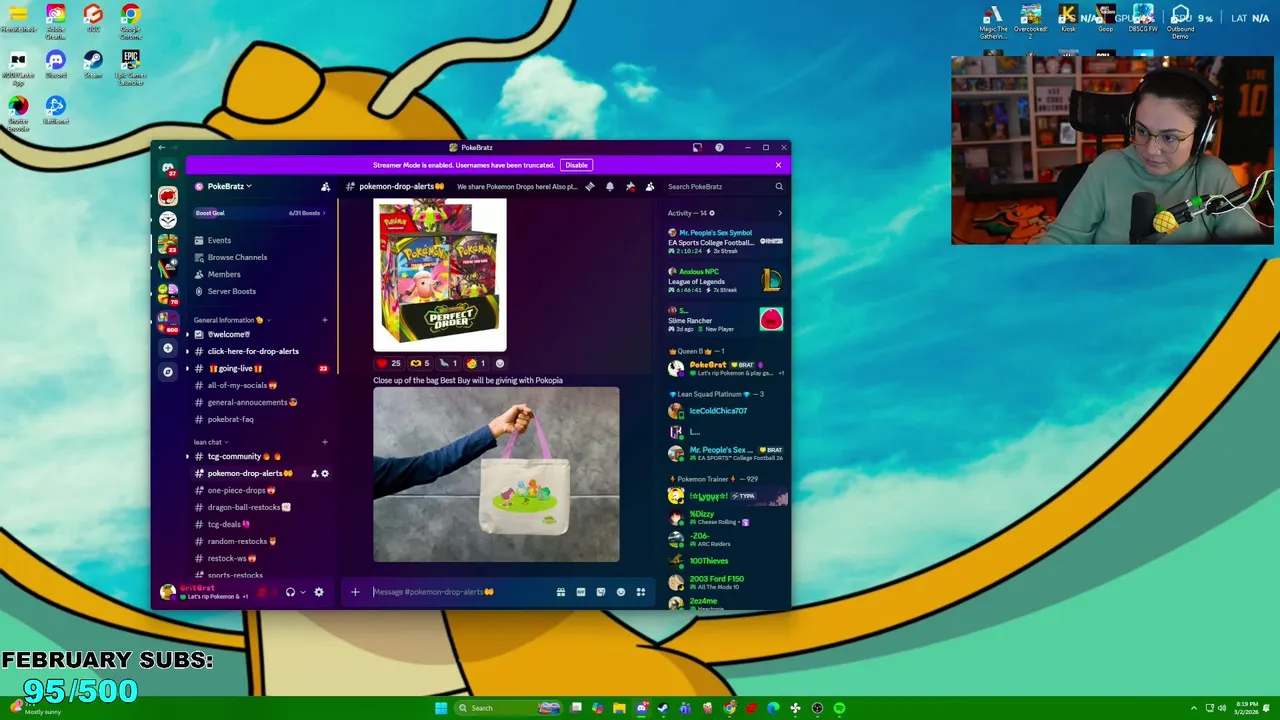The height and width of the screenshot is (720, 1280).
Task: Open pinned messages icon in header
Action: coord(630,187)
